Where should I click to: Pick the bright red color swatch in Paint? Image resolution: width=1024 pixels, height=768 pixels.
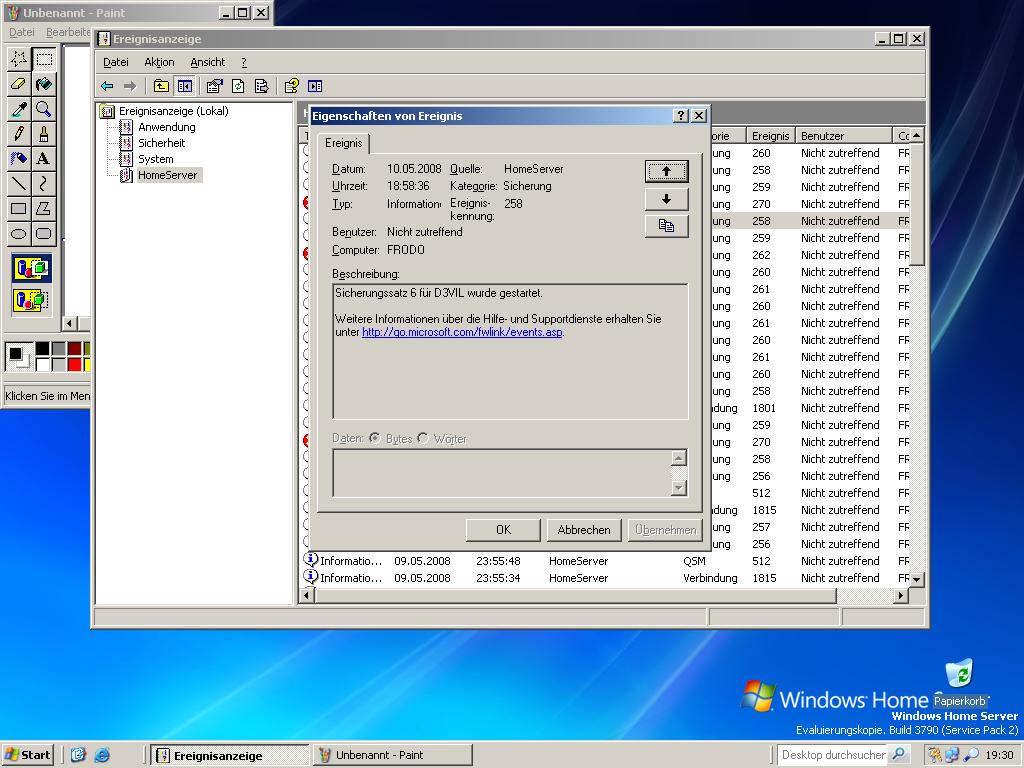pos(74,364)
